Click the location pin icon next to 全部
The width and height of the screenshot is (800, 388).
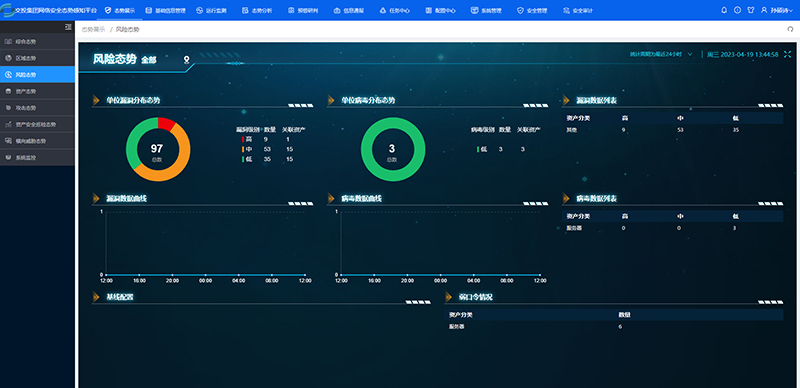click(x=187, y=60)
